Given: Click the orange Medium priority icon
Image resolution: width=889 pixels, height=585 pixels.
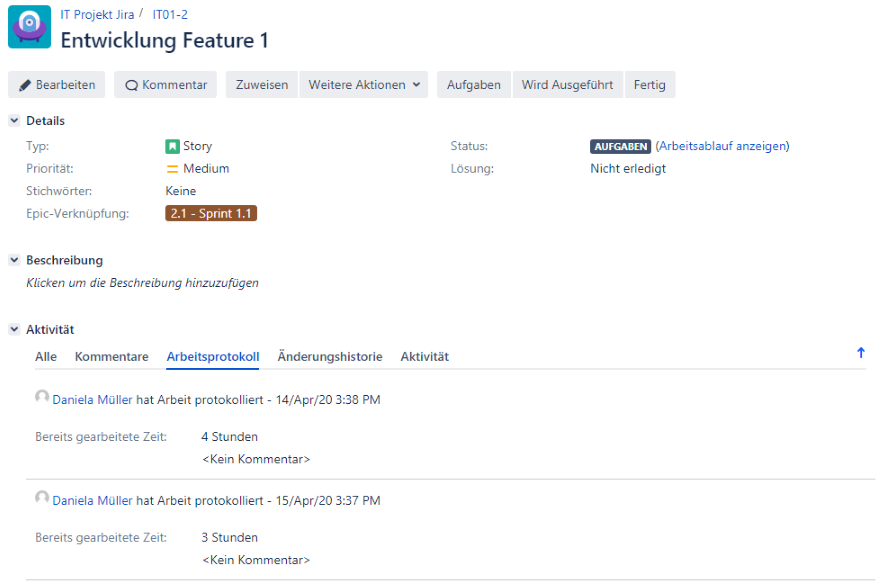Looking at the screenshot, I should click(172, 169).
